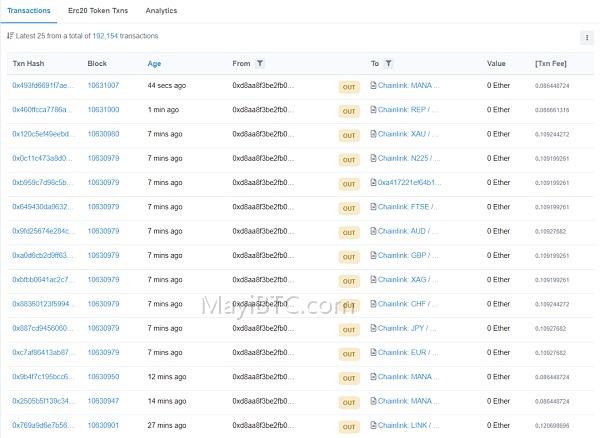Open transaction 0xbfbb0641ac2c7

42,280
